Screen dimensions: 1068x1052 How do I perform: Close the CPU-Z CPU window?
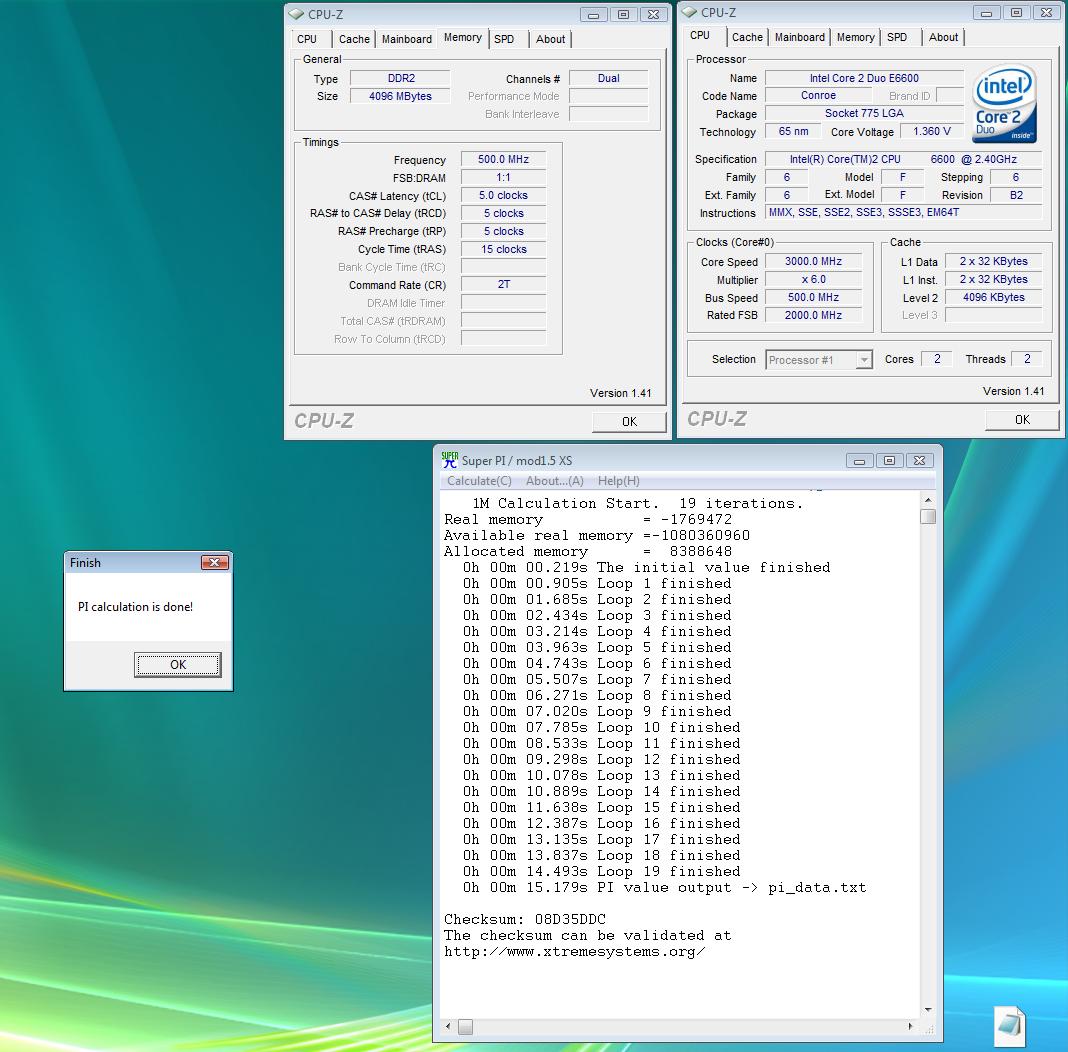point(1046,12)
